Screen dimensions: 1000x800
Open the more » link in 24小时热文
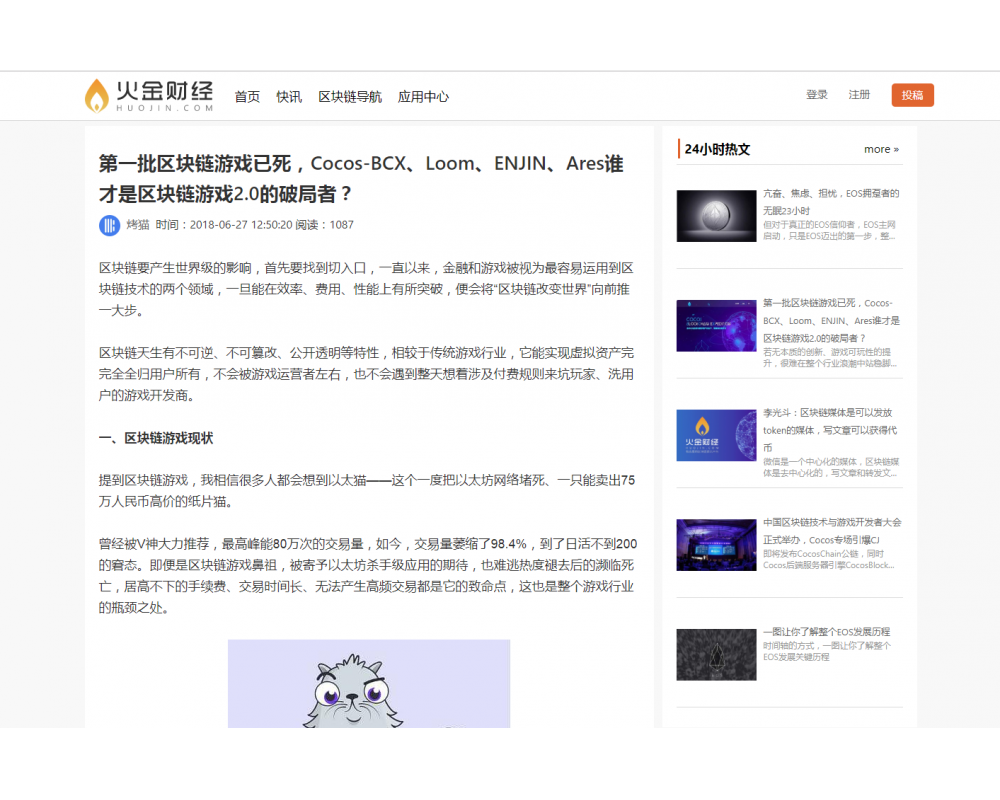[x=881, y=149]
